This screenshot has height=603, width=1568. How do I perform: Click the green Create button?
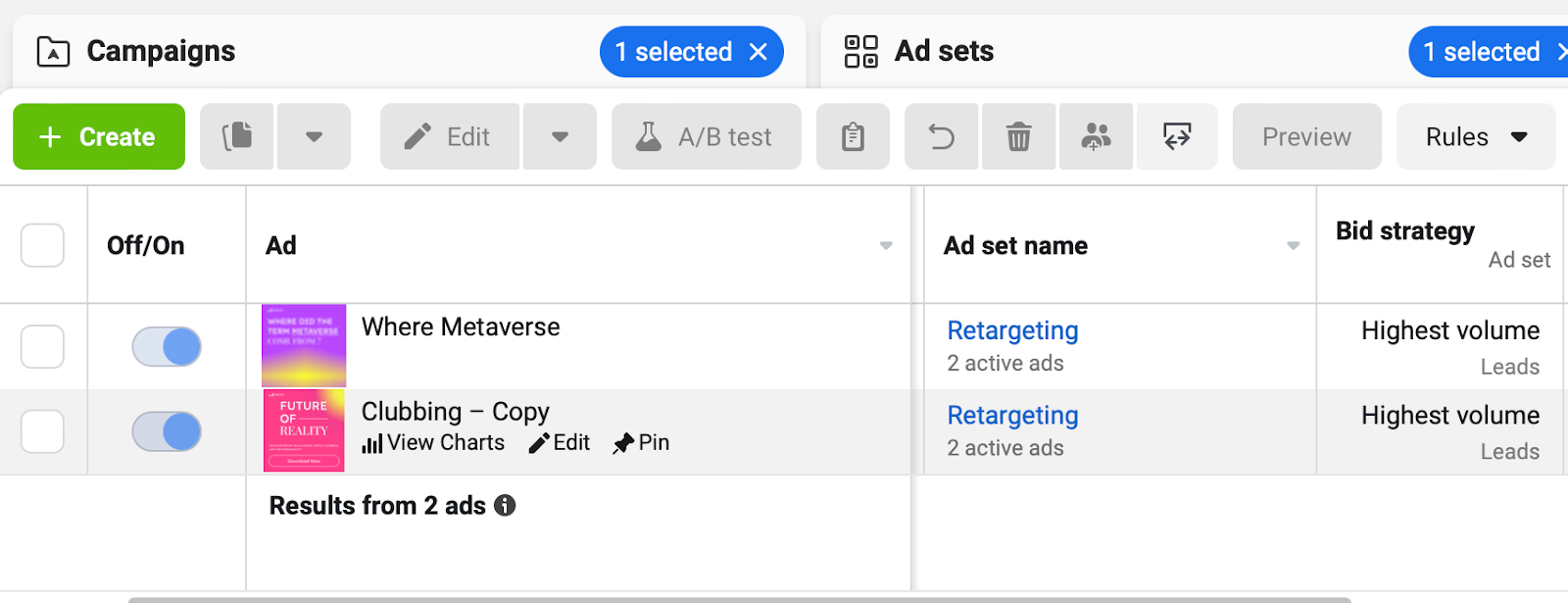[99, 136]
